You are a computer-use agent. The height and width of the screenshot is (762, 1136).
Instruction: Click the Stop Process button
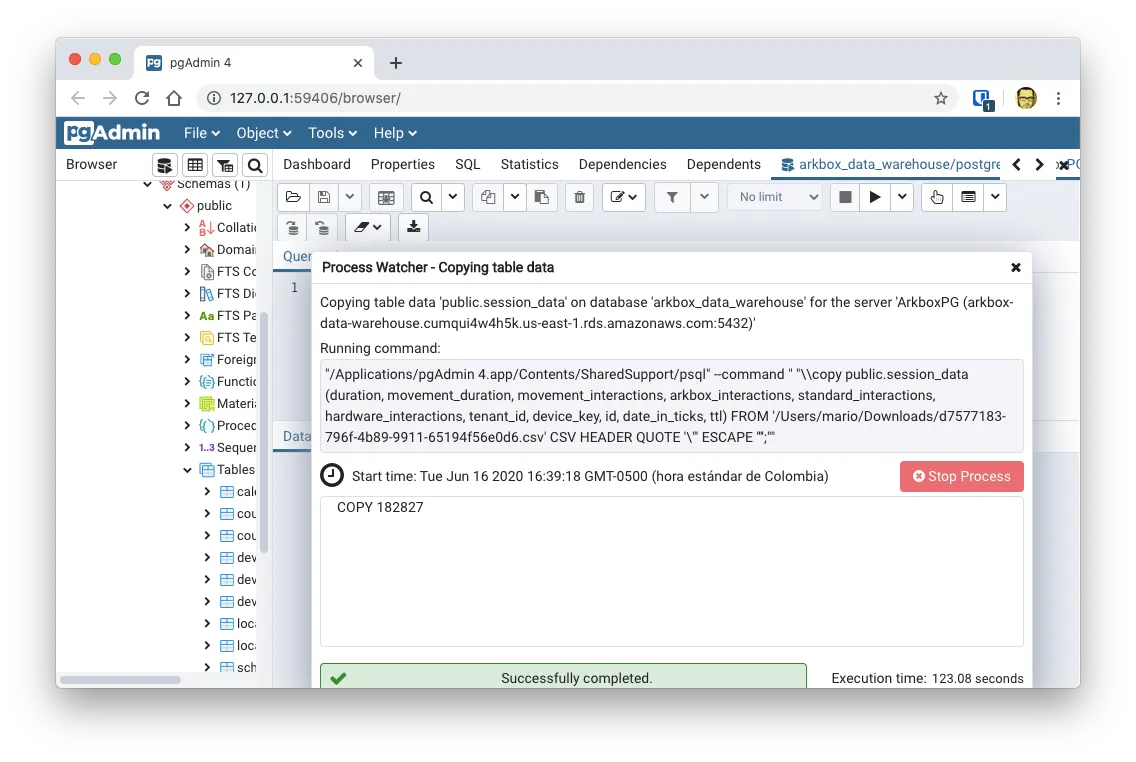[x=961, y=477]
